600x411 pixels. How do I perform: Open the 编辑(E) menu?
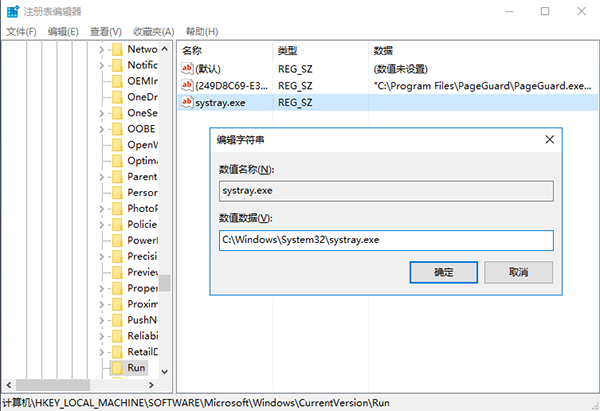pos(63,32)
